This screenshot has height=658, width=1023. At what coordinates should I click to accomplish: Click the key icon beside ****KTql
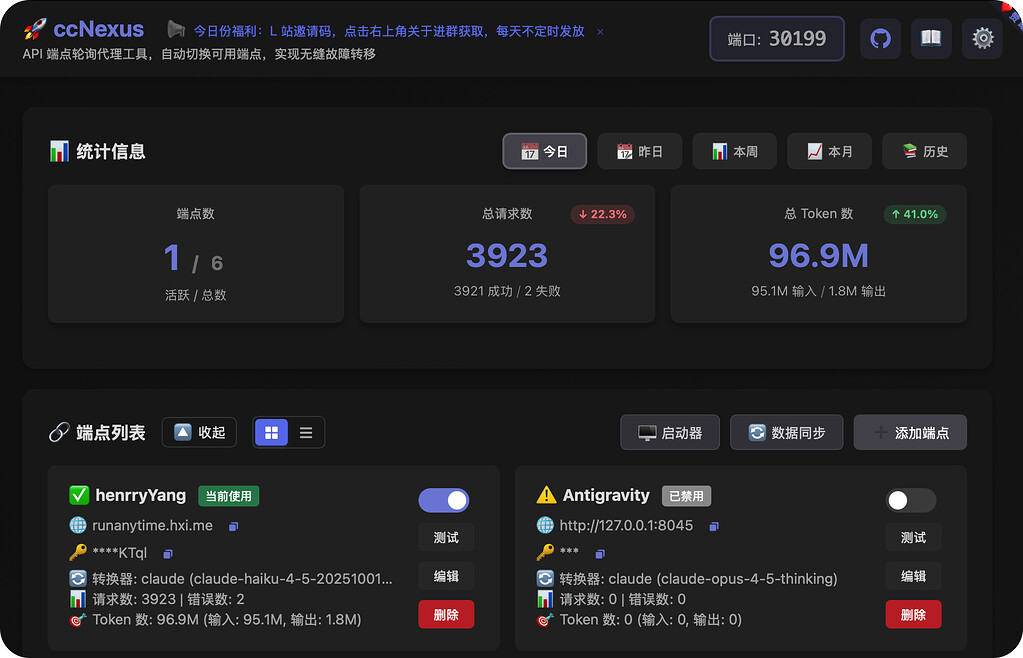78,552
